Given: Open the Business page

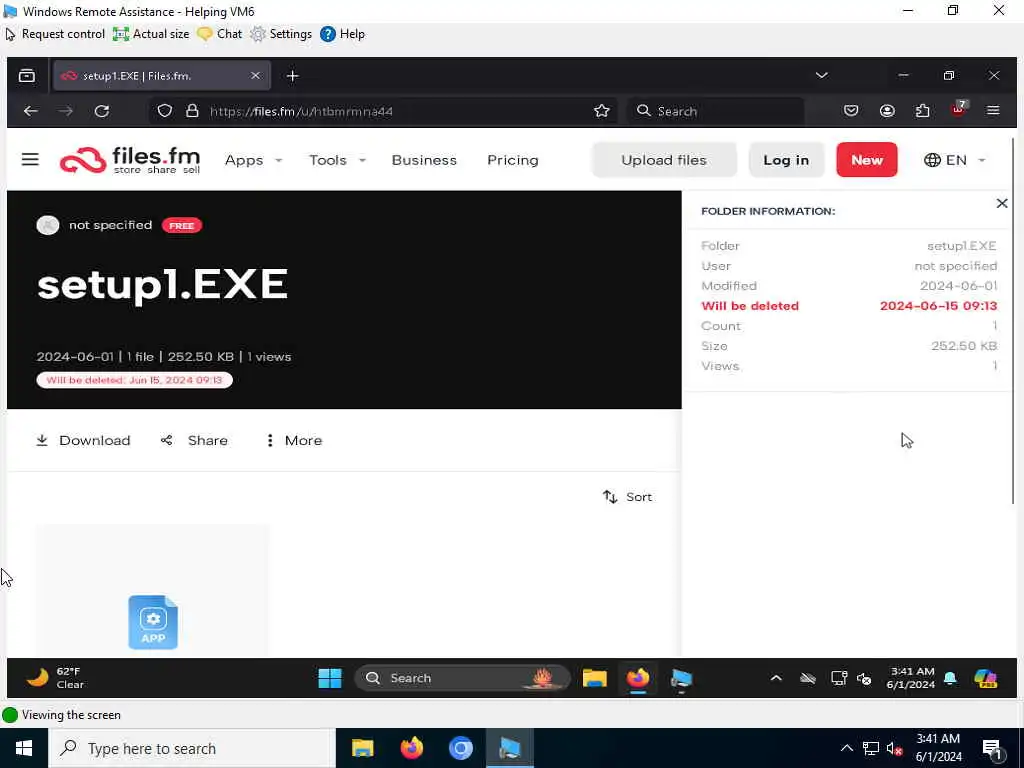Looking at the screenshot, I should [x=424, y=160].
